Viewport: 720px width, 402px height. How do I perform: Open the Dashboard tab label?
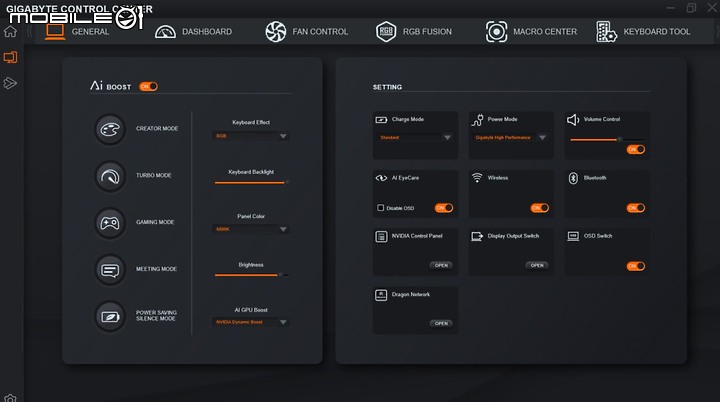pos(207,32)
